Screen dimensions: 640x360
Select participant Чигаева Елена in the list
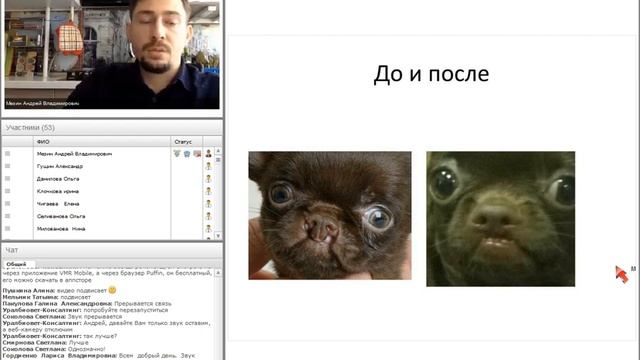click(x=58, y=204)
